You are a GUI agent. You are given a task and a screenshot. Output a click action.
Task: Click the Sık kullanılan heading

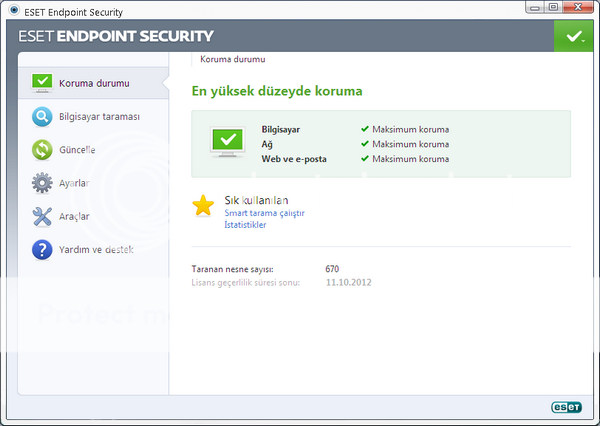[256, 200]
